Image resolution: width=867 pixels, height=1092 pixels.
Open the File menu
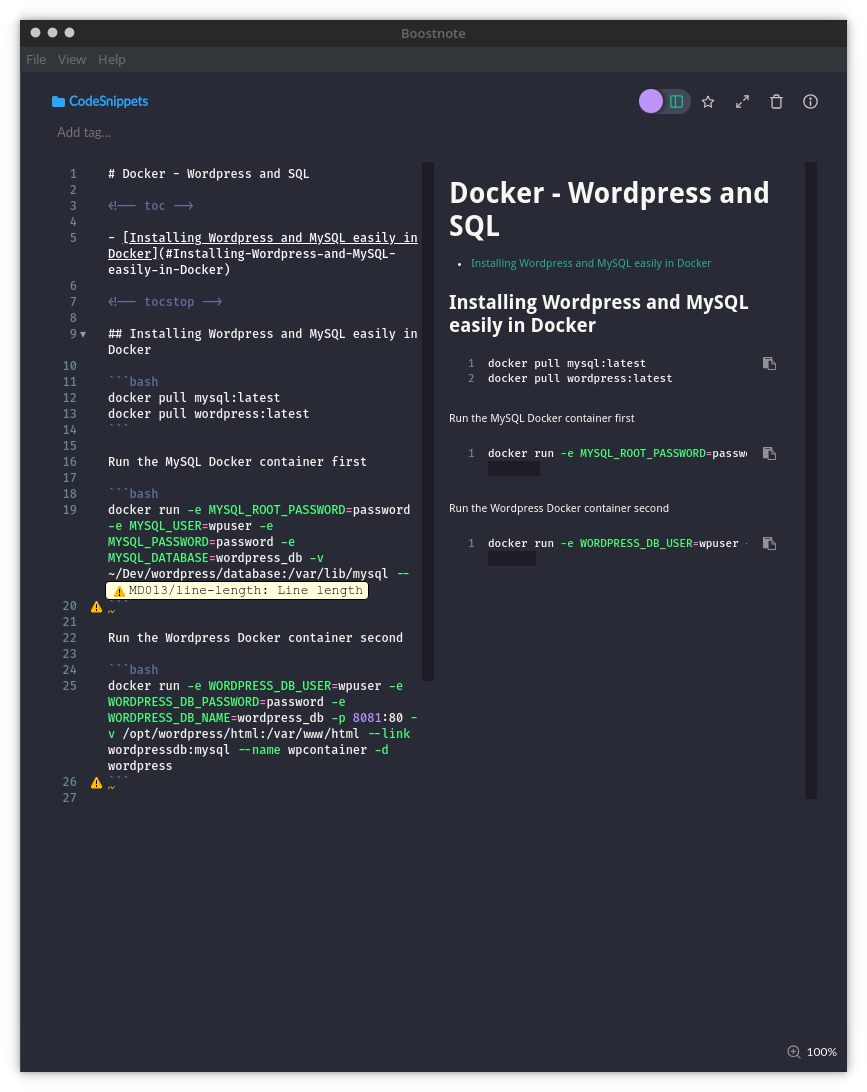coord(36,60)
